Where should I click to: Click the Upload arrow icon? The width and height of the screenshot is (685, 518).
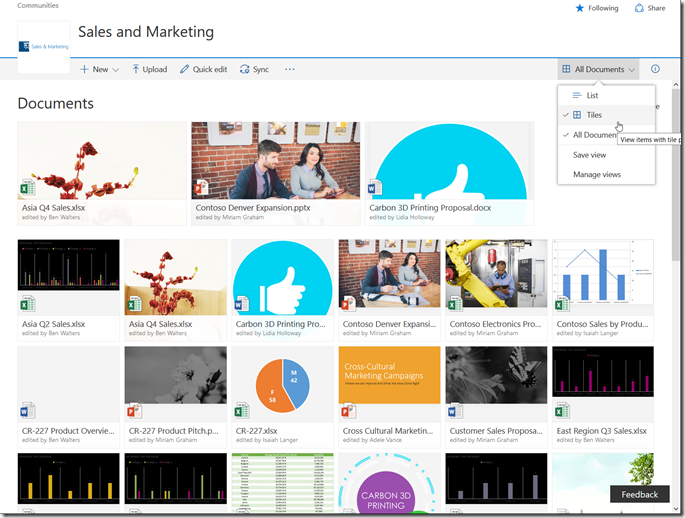(x=136, y=70)
